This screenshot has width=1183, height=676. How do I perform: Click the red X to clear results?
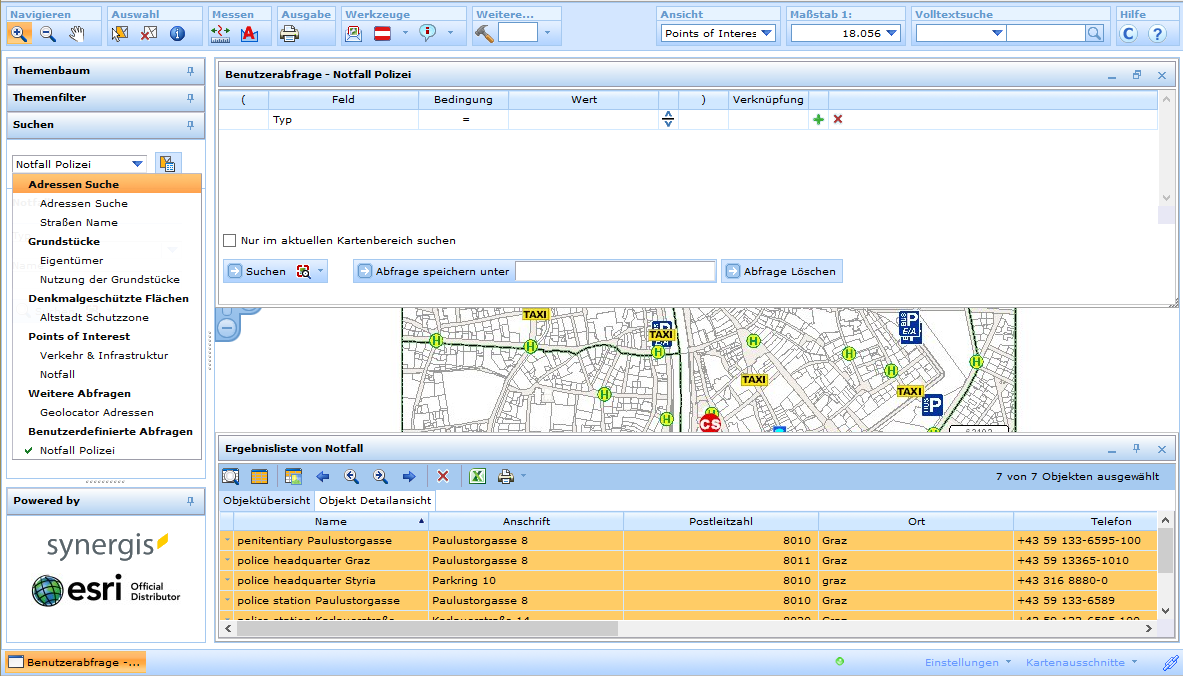click(x=443, y=476)
